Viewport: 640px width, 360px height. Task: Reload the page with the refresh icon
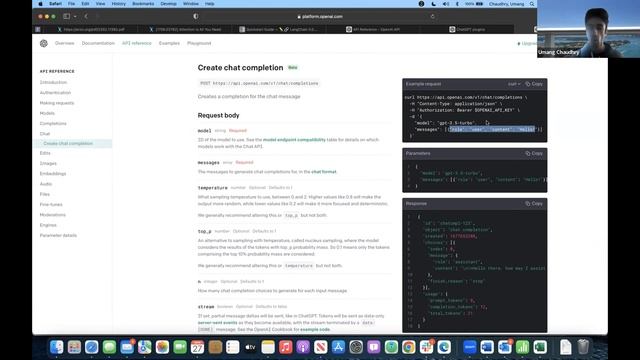(x=433, y=16)
